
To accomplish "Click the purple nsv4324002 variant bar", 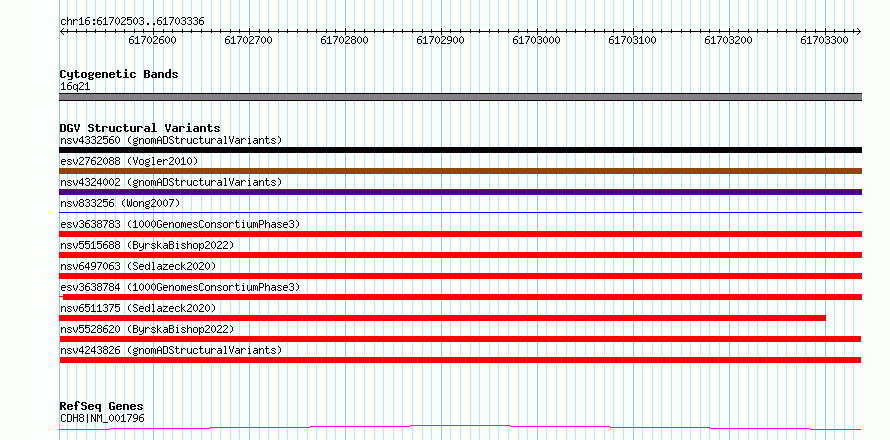I will click(x=460, y=192).
